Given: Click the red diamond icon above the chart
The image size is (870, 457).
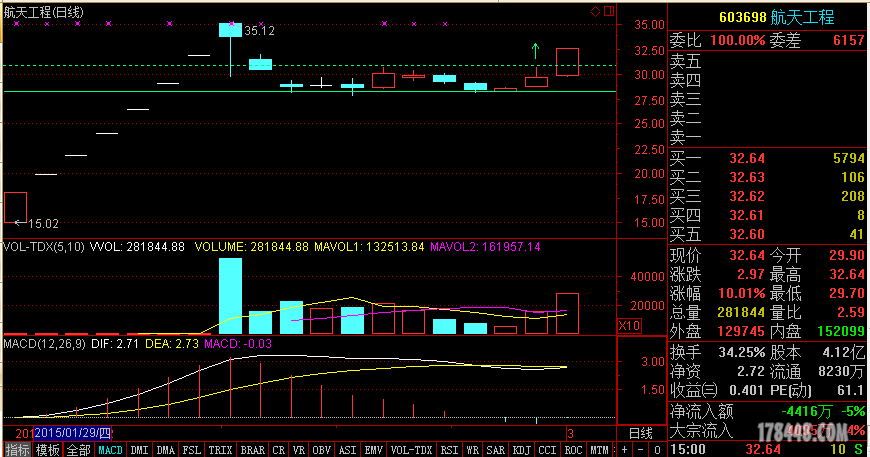Looking at the screenshot, I should coord(595,11).
